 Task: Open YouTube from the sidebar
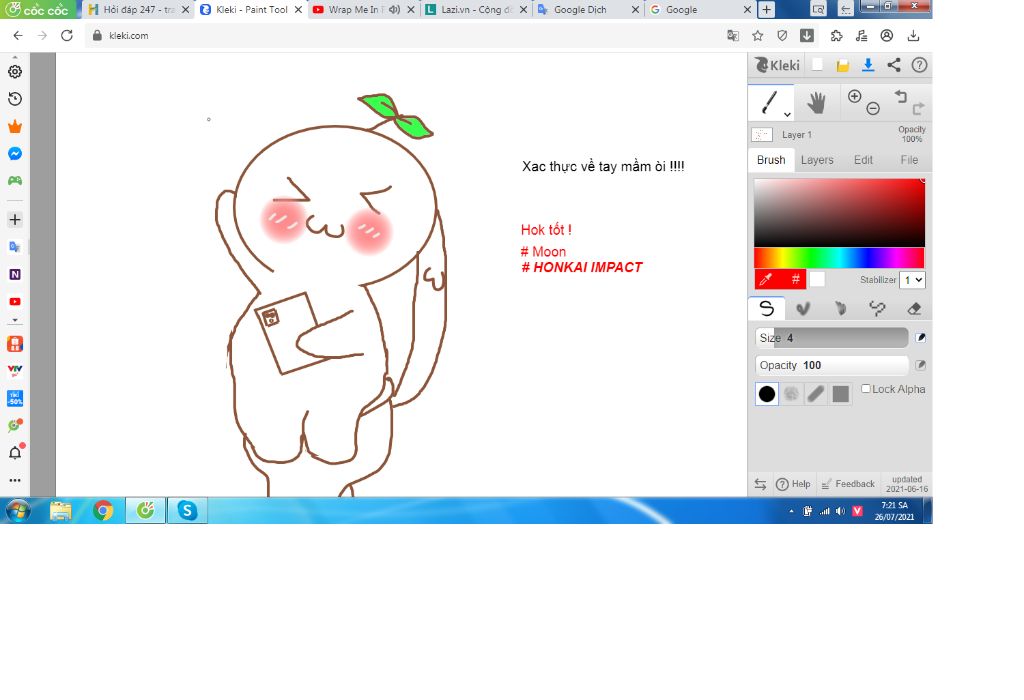pyautogui.click(x=15, y=302)
